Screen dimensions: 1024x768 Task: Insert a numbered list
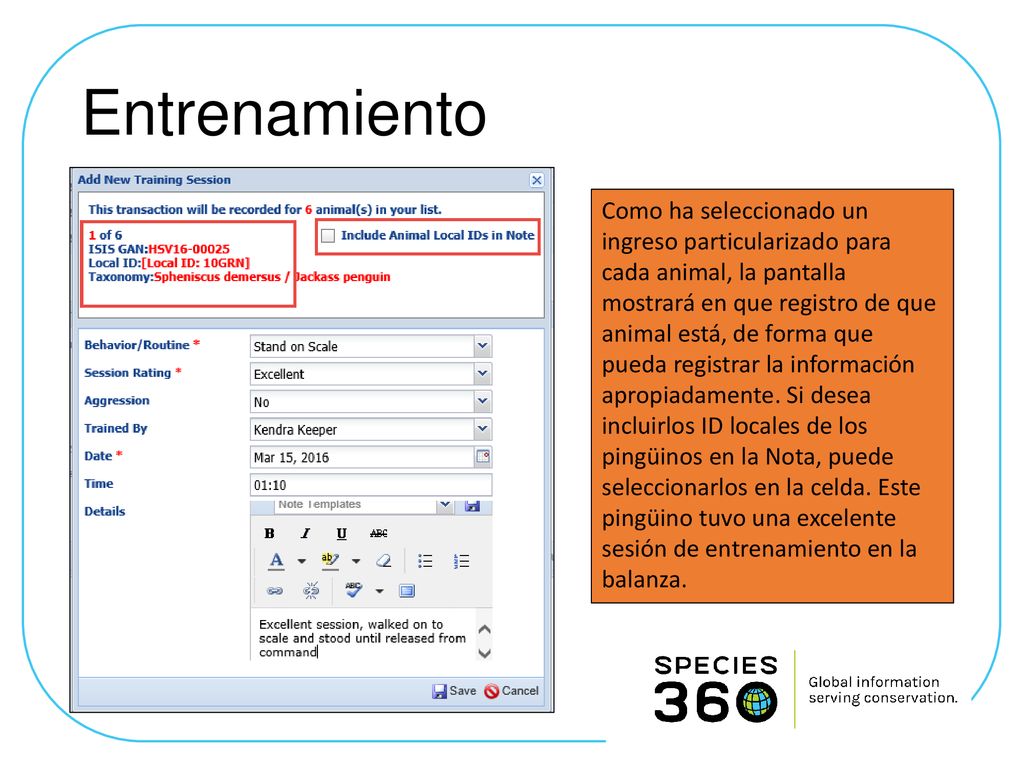(x=461, y=561)
